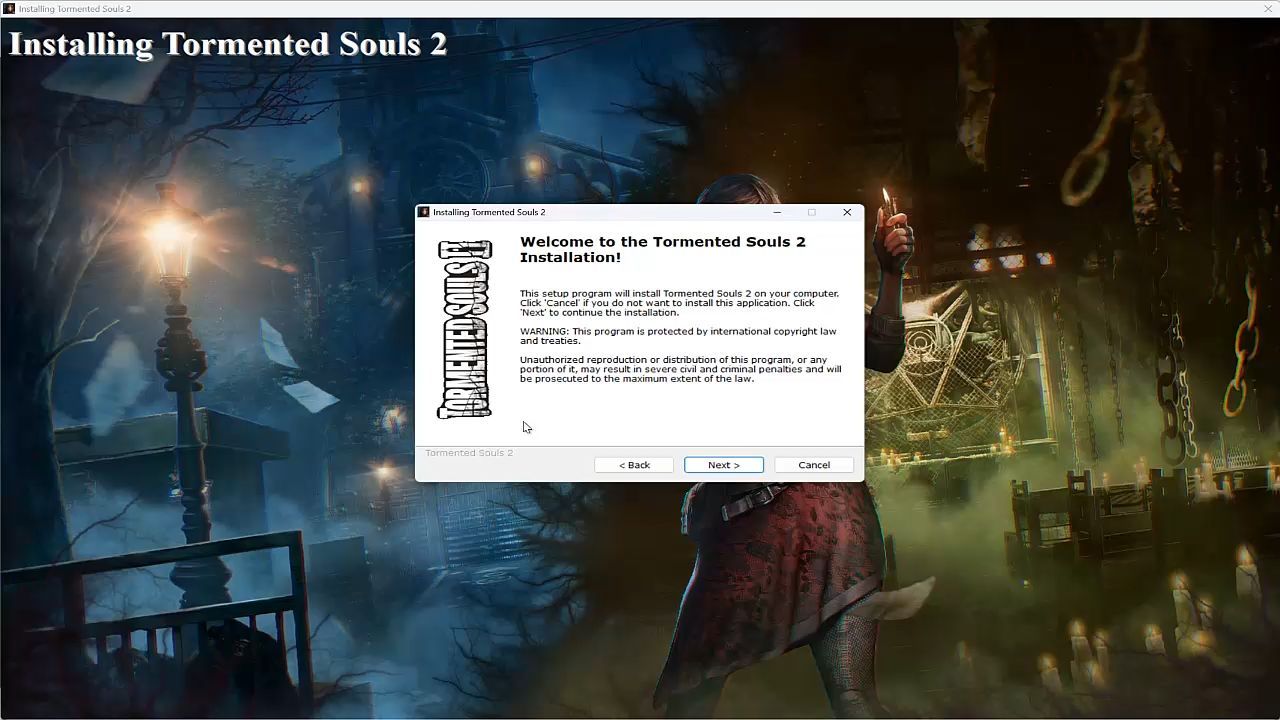Click the glowing street lamp in the background
The image size is (1280, 720).
pyautogui.click(x=170, y=235)
